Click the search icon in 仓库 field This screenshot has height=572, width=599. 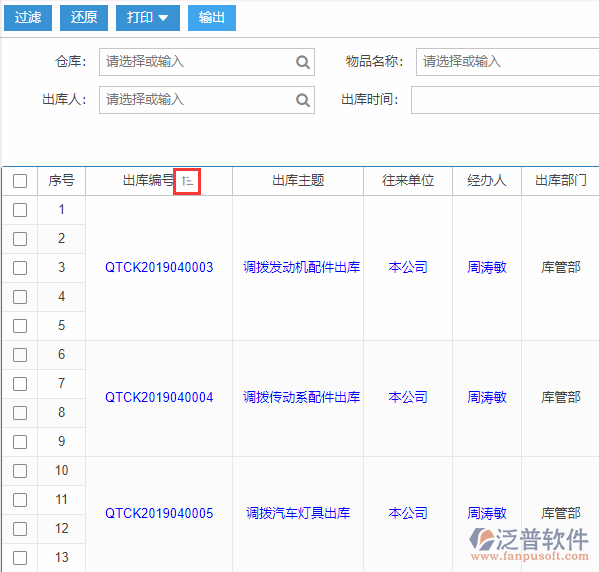click(x=303, y=62)
